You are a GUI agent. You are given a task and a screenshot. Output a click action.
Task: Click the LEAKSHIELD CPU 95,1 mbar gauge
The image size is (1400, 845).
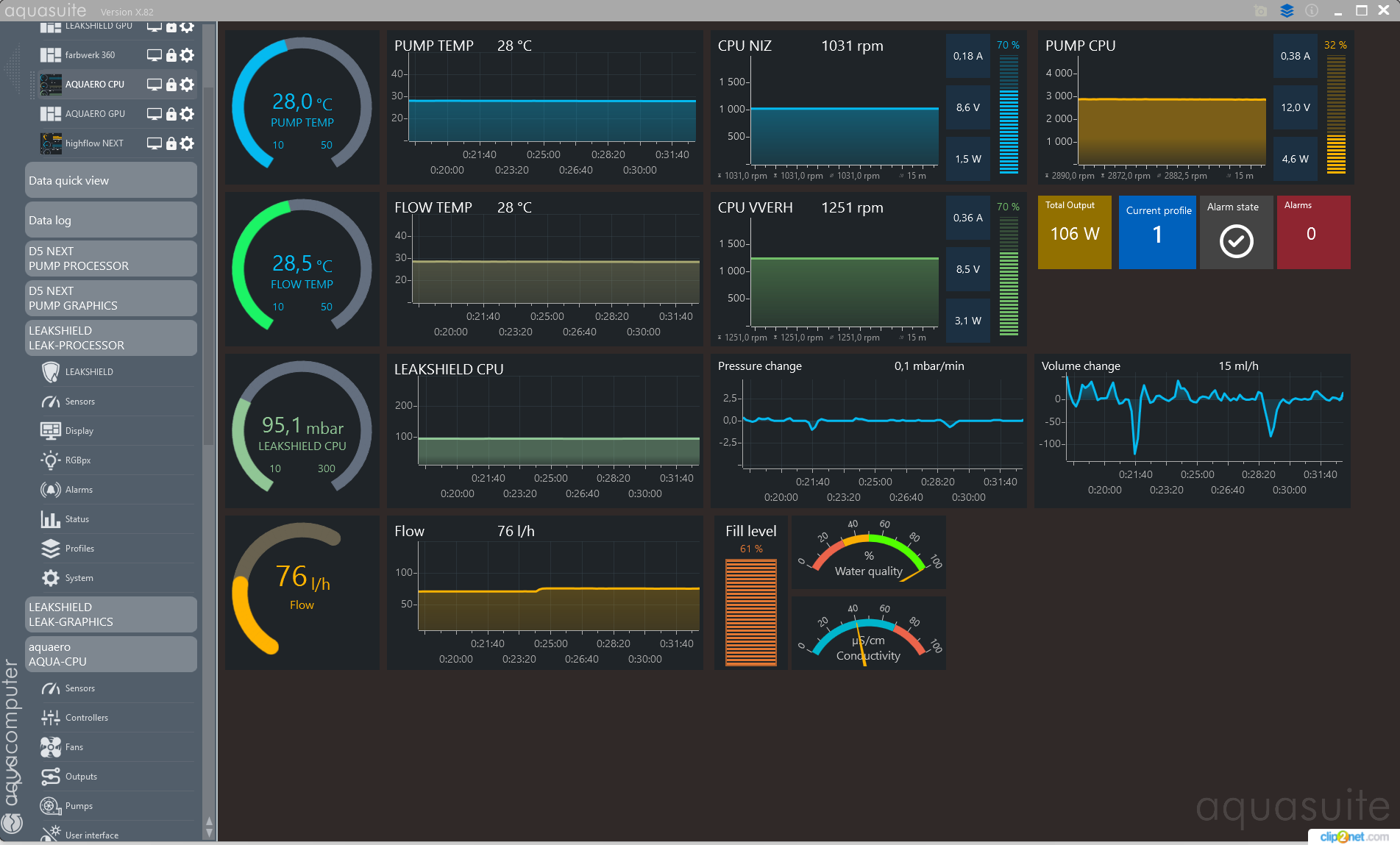coord(302,431)
